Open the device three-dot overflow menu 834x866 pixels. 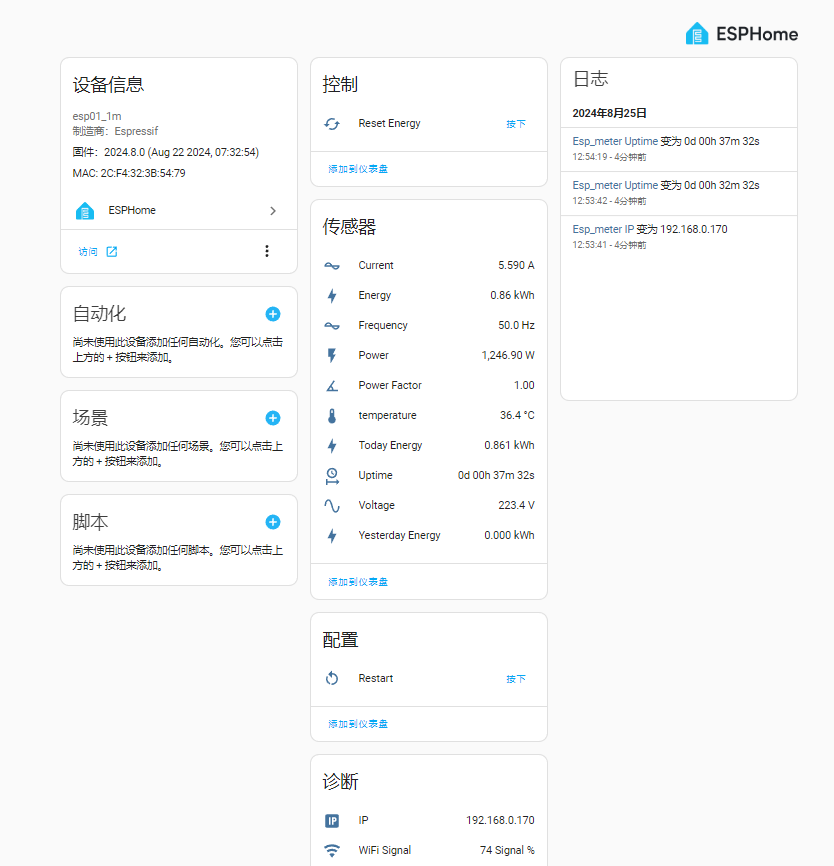coord(267,251)
